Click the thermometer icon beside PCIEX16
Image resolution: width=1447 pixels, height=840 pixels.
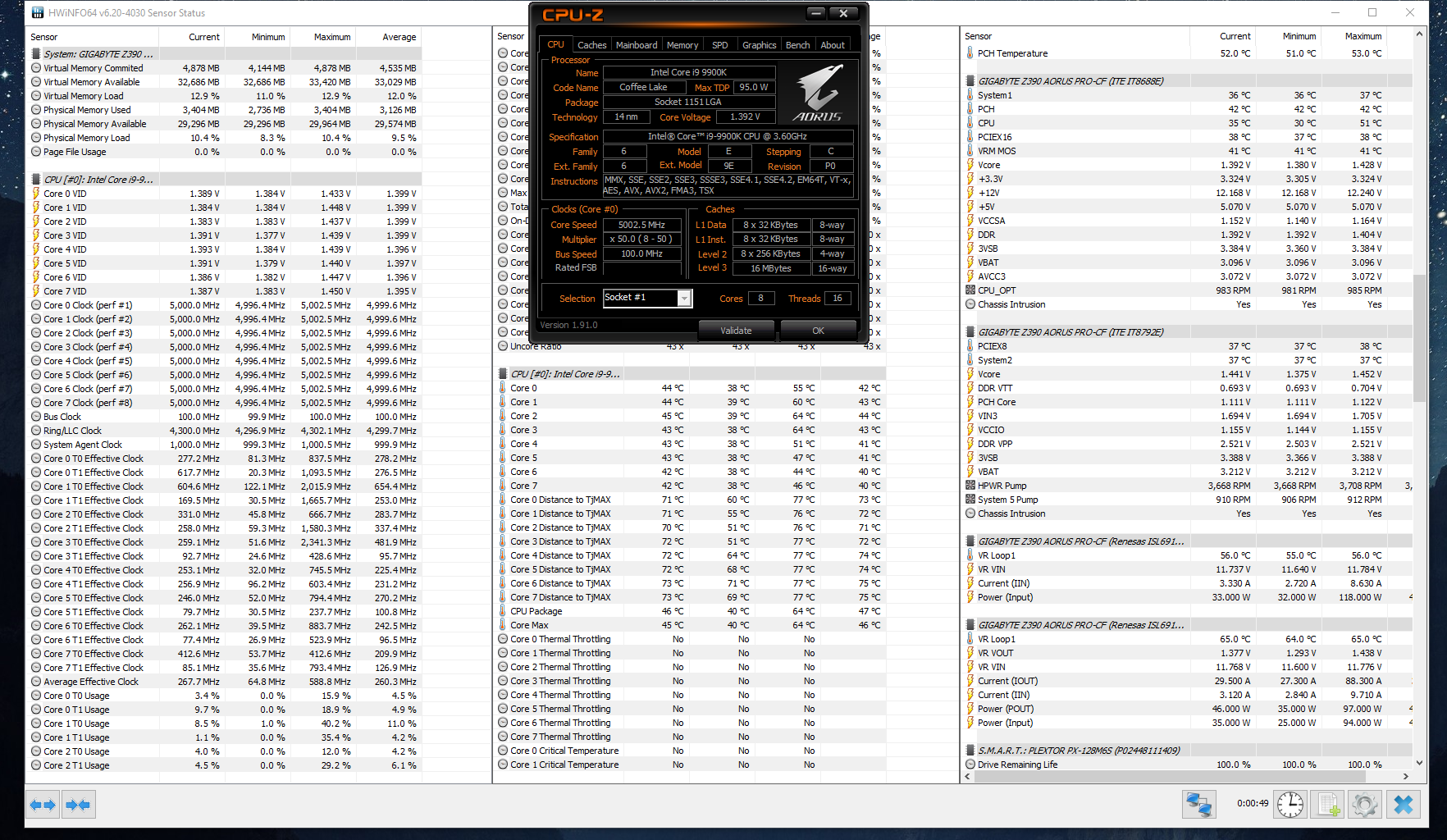pos(970,137)
